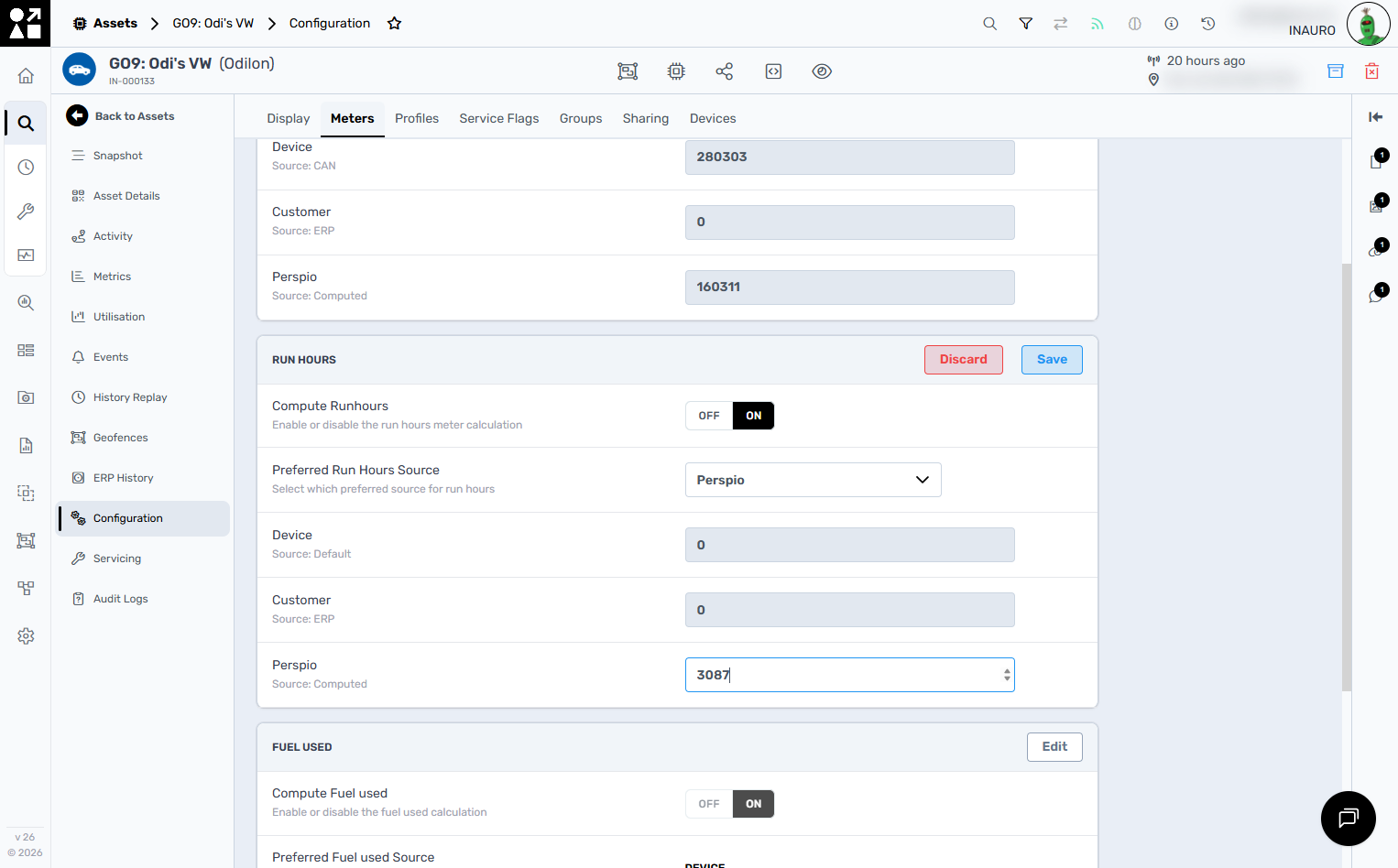The height and width of the screenshot is (868, 1398).
Task: Edit the Fuel Used section
Action: [x=1054, y=747]
